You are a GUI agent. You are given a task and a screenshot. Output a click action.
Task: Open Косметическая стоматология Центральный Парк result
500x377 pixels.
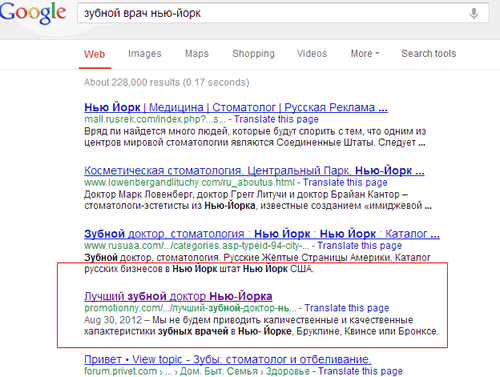click(x=254, y=170)
